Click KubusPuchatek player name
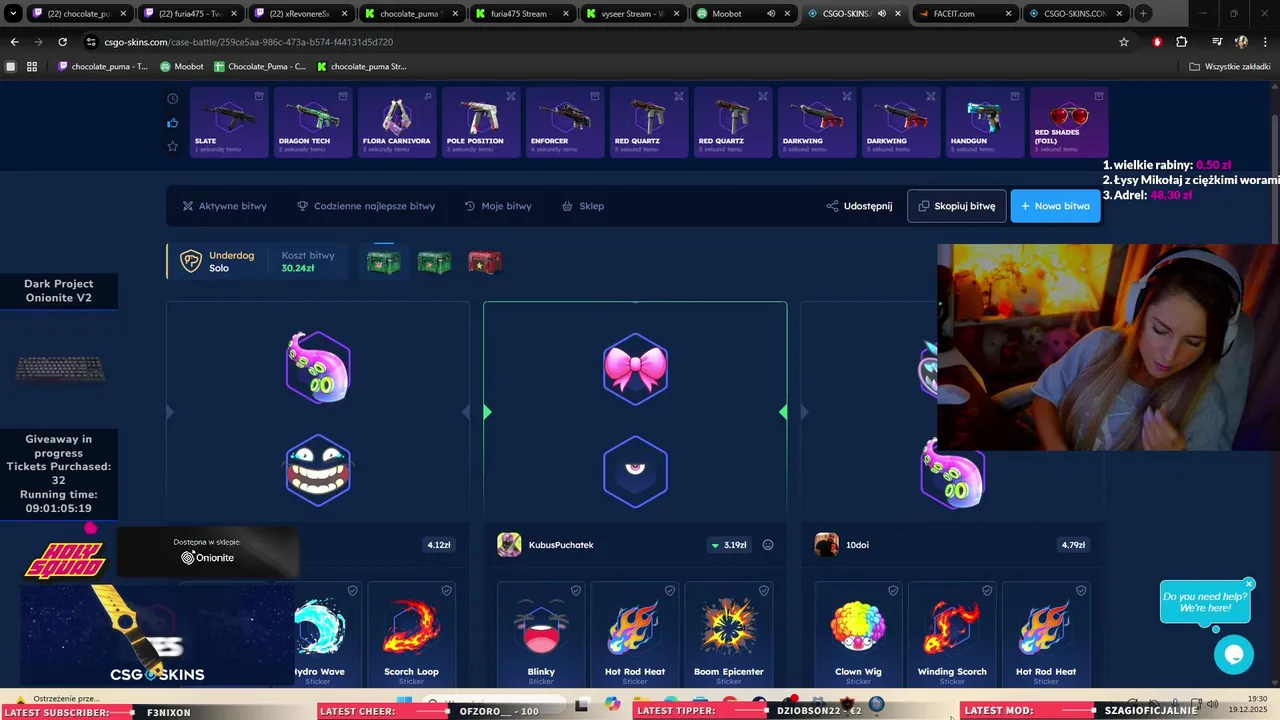1280x720 pixels. coord(561,545)
